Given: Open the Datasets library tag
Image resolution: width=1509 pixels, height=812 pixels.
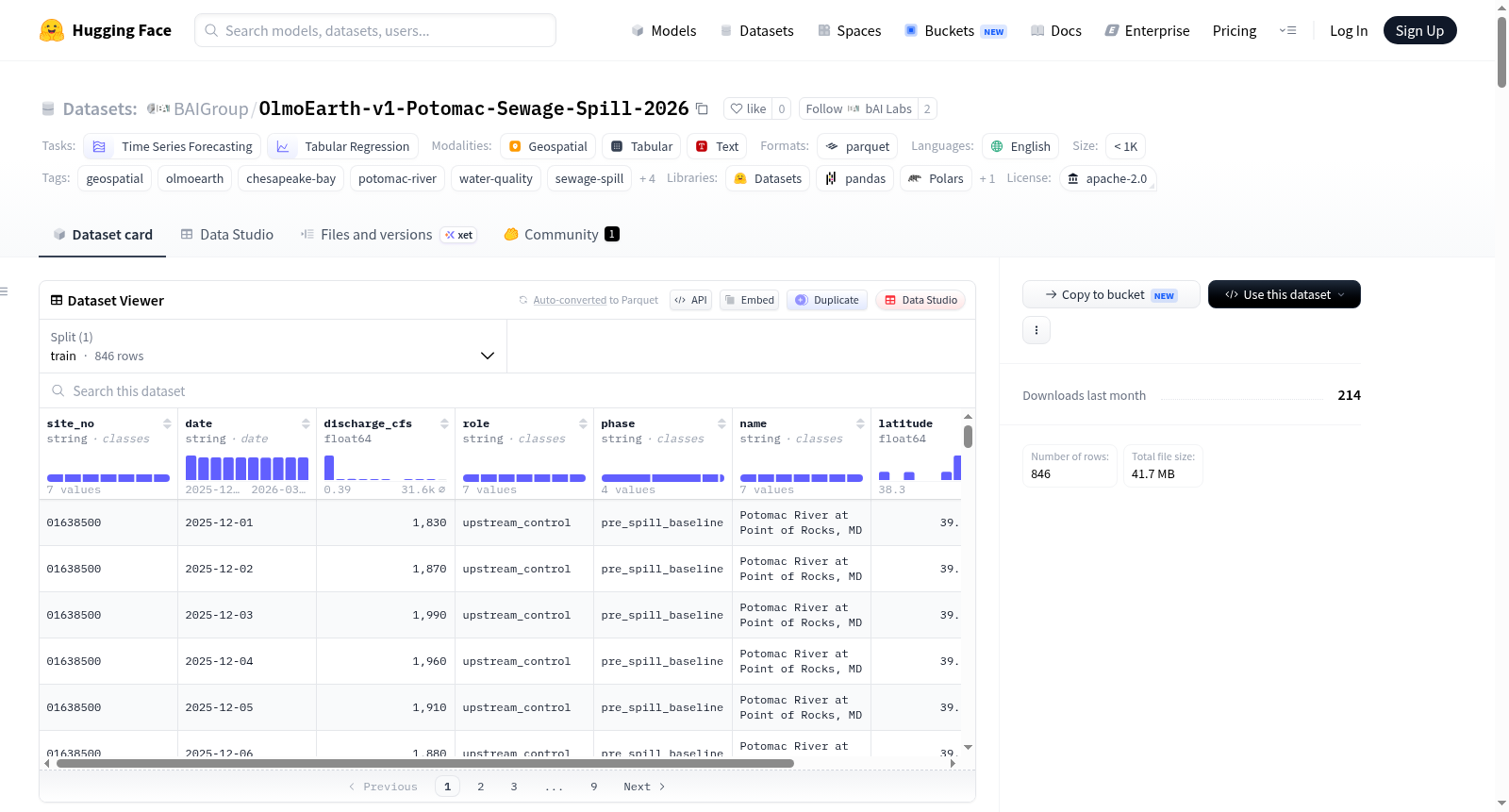Looking at the screenshot, I should click(768, 178).
